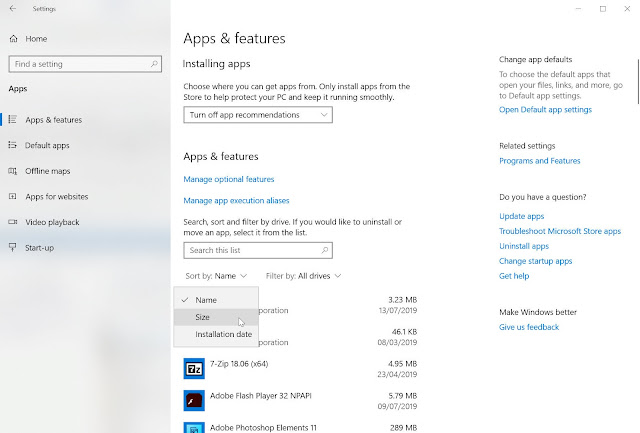Click the Apps for websites icon
The width and height of the screenshot is (640, 433).
12,196
